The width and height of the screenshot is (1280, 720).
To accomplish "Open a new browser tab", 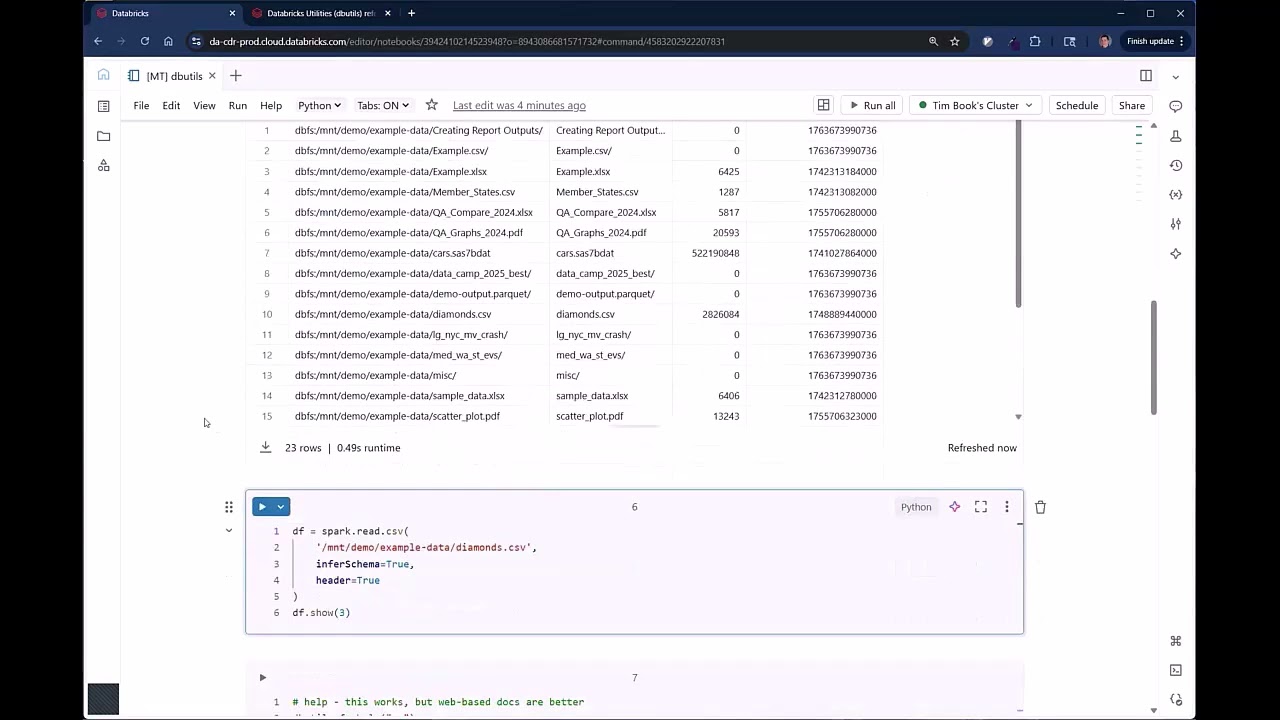I will [x=411, y=13].
